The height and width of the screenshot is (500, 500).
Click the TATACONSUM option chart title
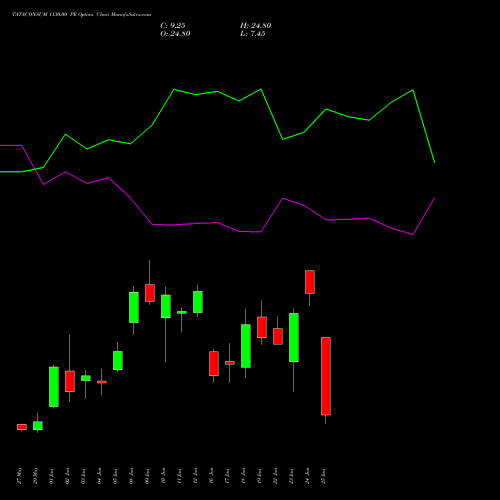point(82,15)
